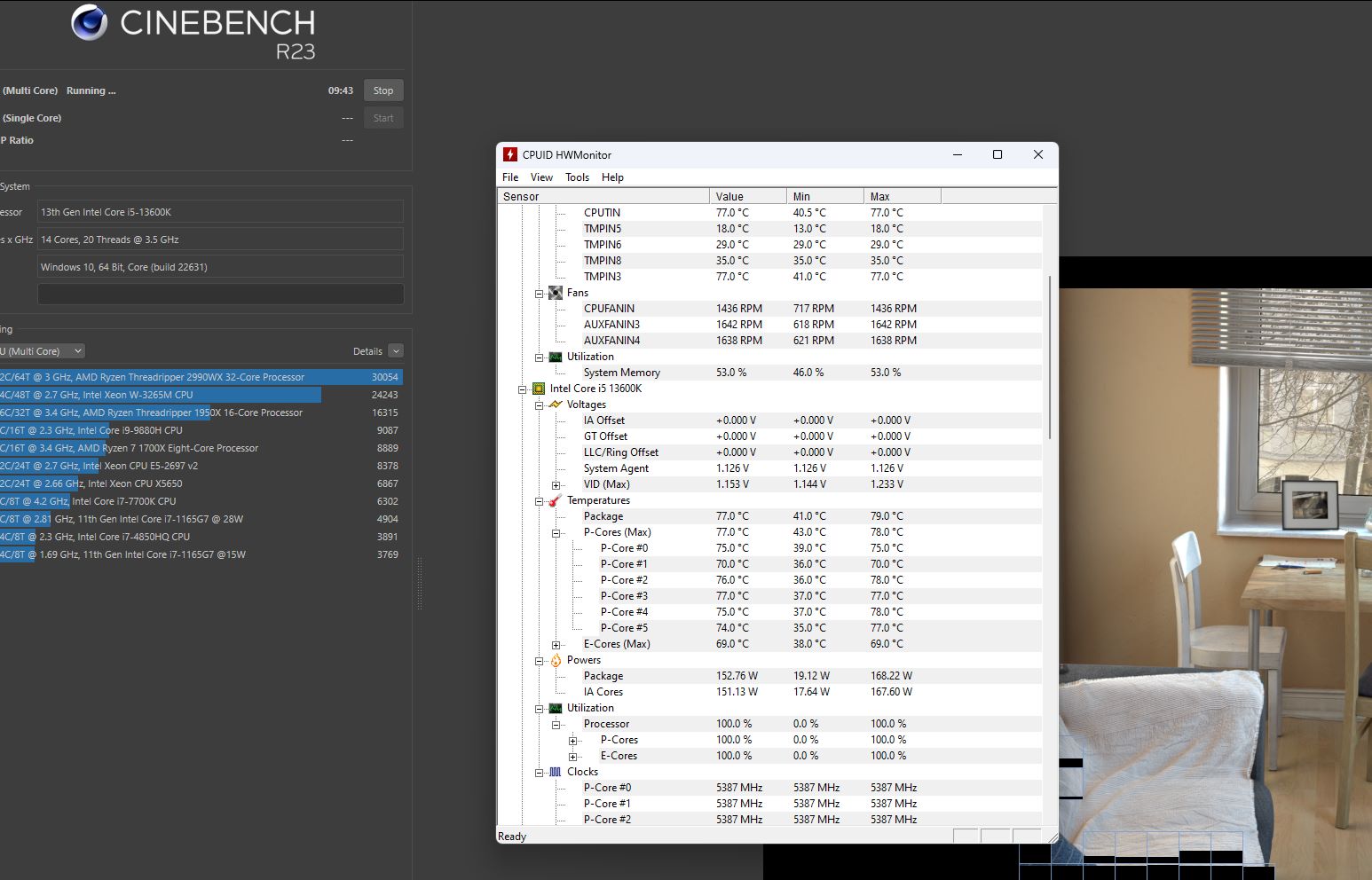Select the CPUTIN temperature row
This screenshot has width=1372, height=880.
coord(769,213)
